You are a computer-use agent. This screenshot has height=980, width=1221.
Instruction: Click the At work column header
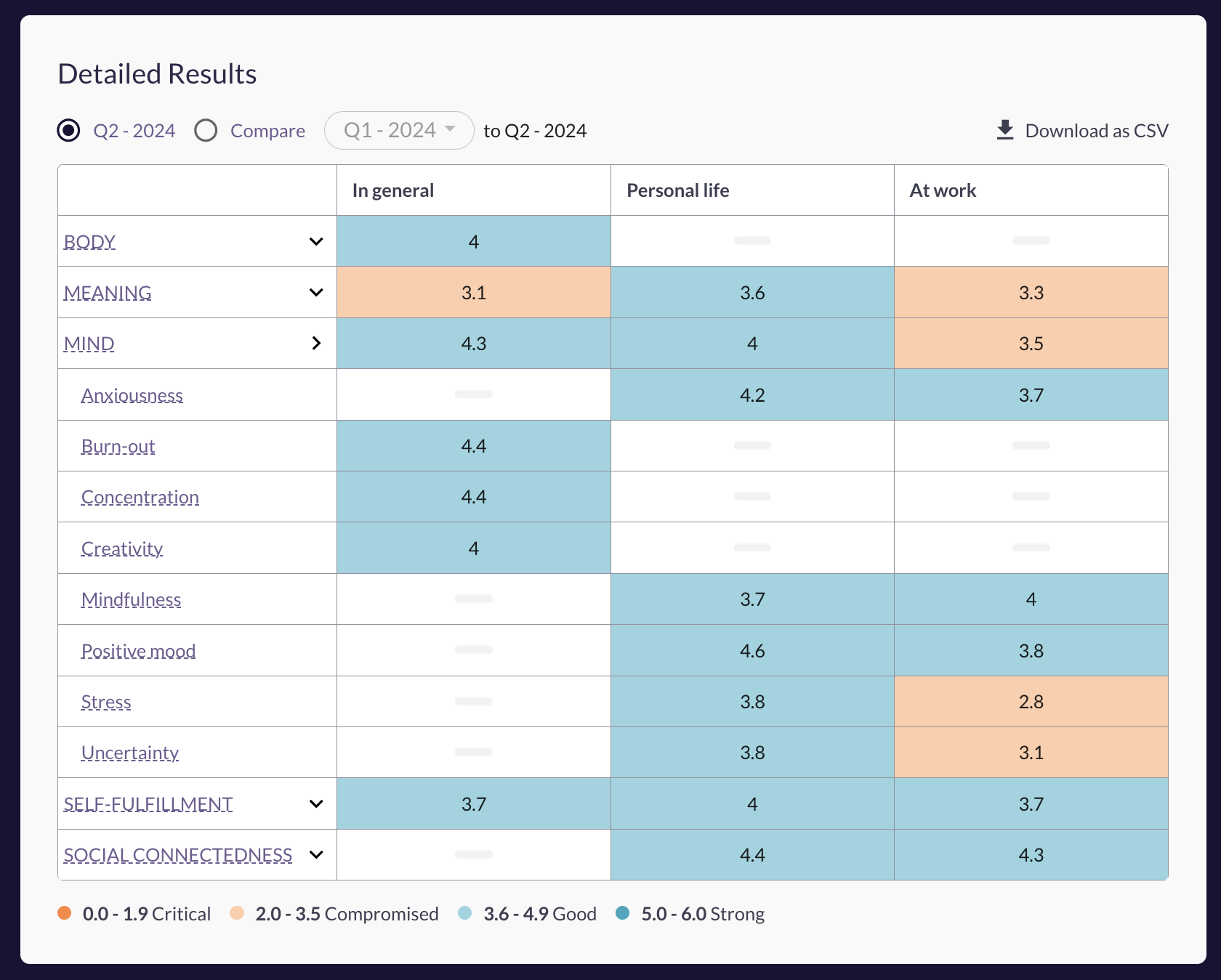pyautogui.click(x=943, y=190)
